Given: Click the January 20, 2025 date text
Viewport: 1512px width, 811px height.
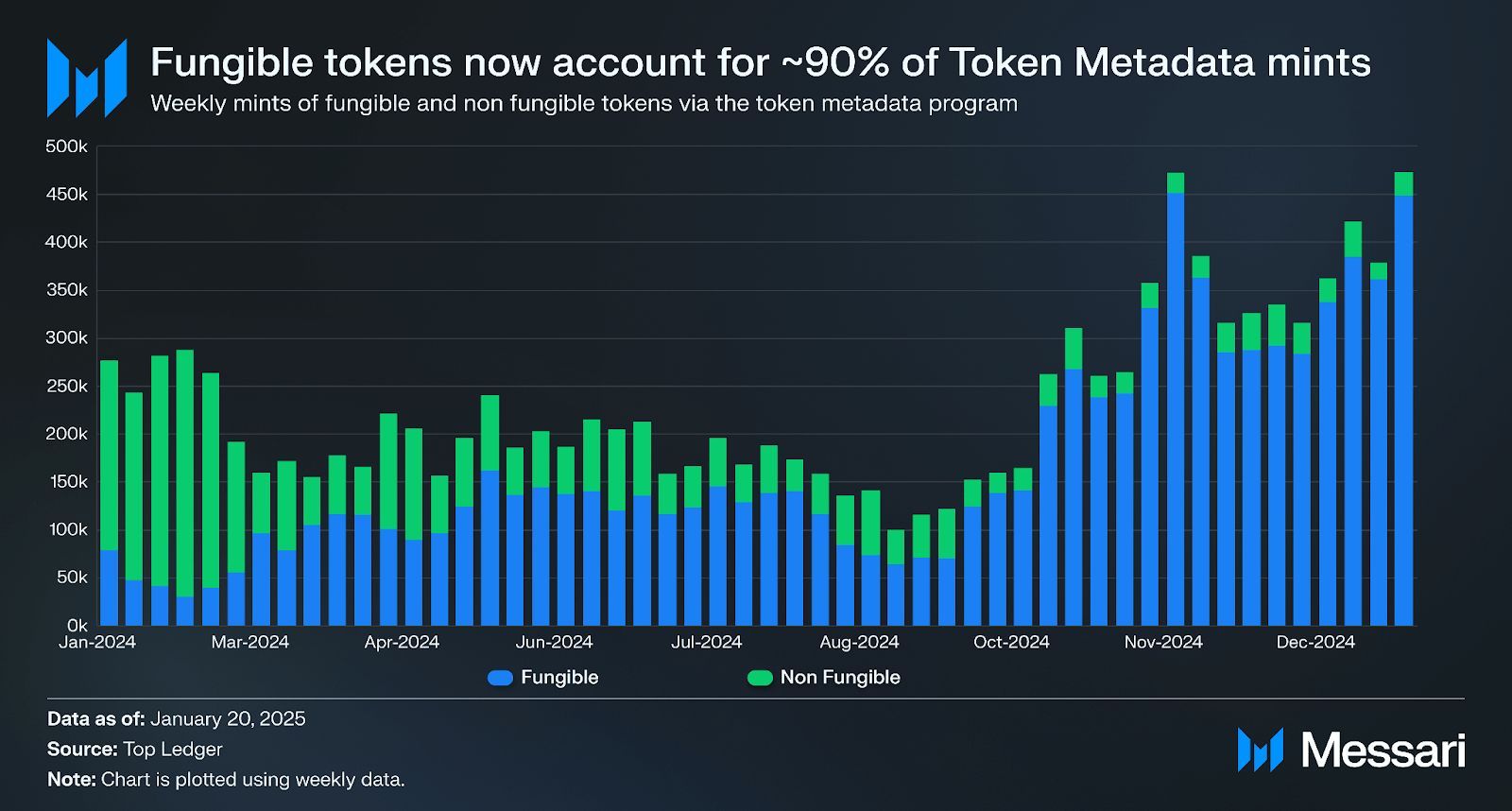Looking at the screenshot, I should (228, 718).
